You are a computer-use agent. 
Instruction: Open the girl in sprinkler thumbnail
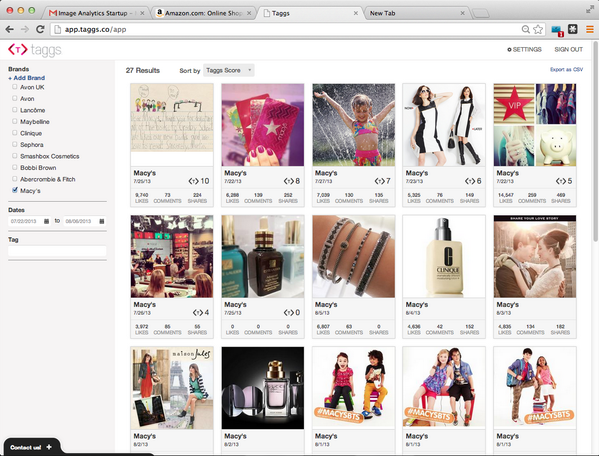coord(353,125)
